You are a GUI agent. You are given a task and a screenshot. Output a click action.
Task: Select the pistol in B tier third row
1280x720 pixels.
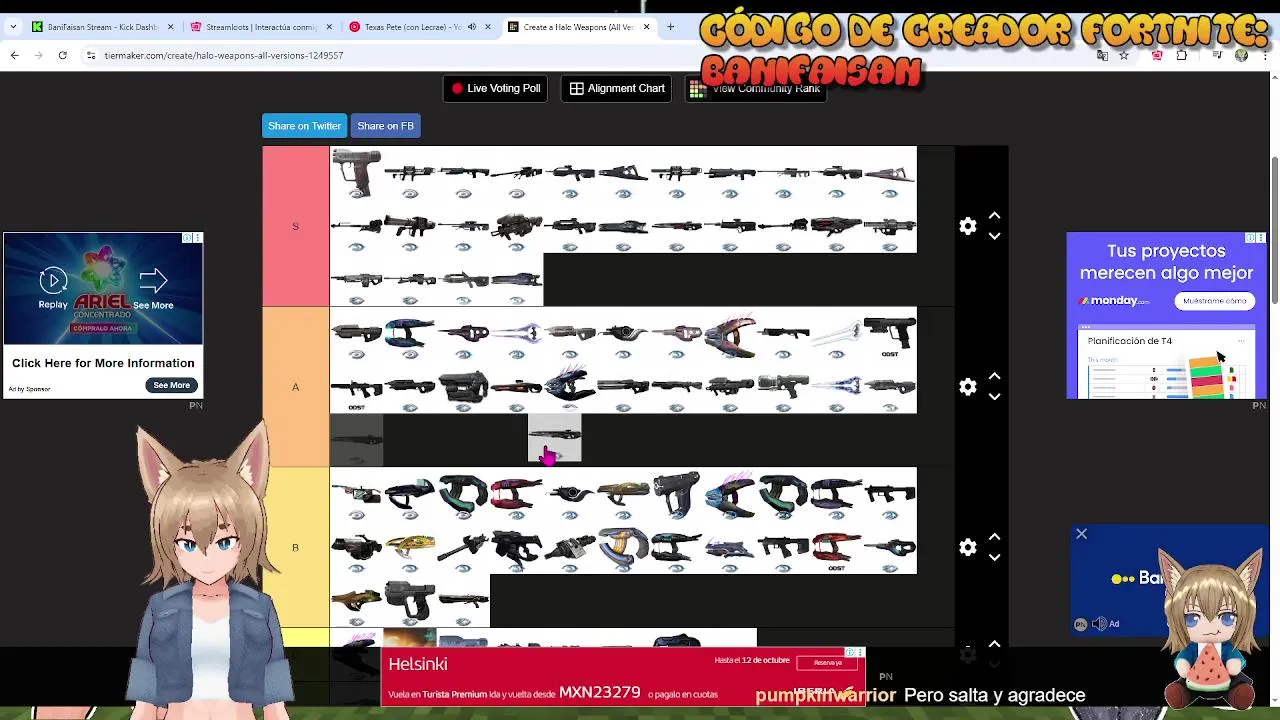point(410,601)
